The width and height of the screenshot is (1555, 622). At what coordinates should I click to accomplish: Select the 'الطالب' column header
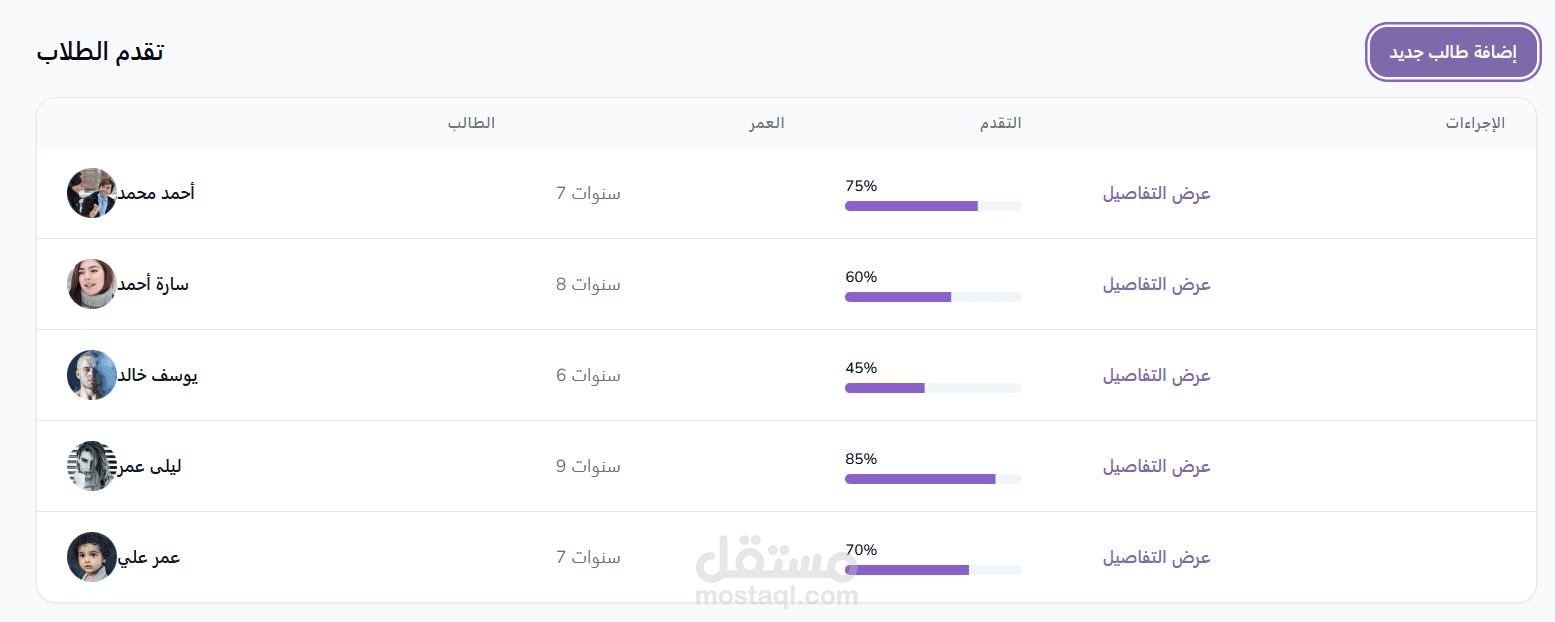tap(471, 123)
